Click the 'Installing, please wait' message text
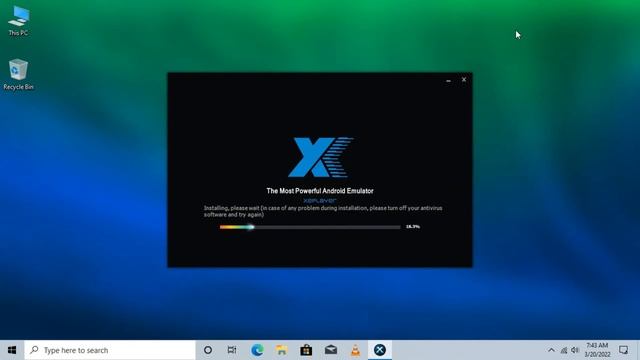Viewport: 640px width, 360px height. pyautogui.click(x=323, y=211)
